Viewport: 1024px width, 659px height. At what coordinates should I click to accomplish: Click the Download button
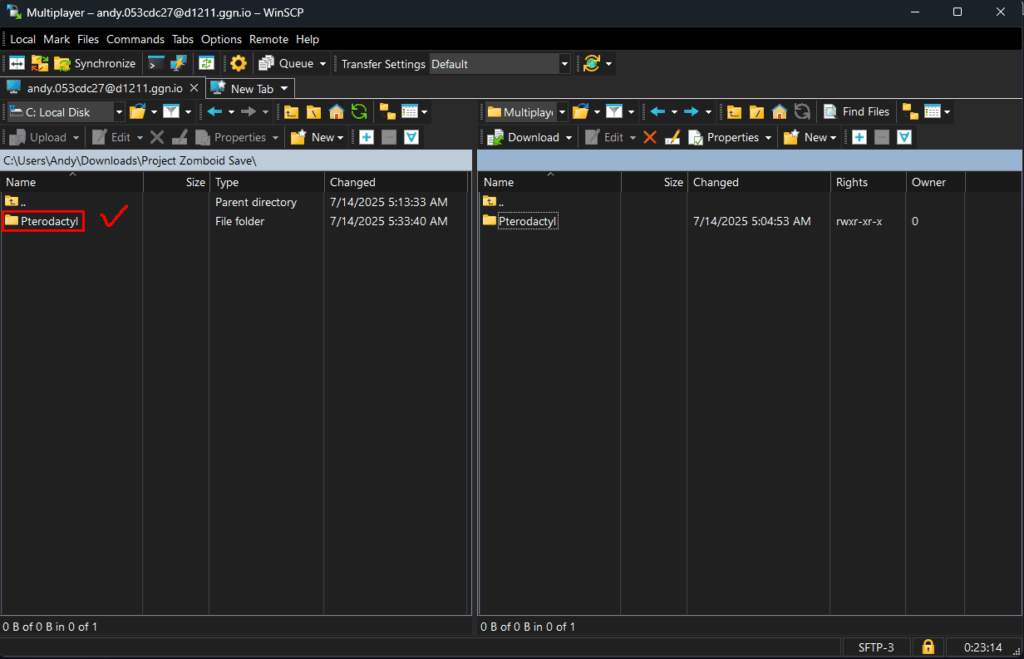pyautogui.click(x=524, y=137)
